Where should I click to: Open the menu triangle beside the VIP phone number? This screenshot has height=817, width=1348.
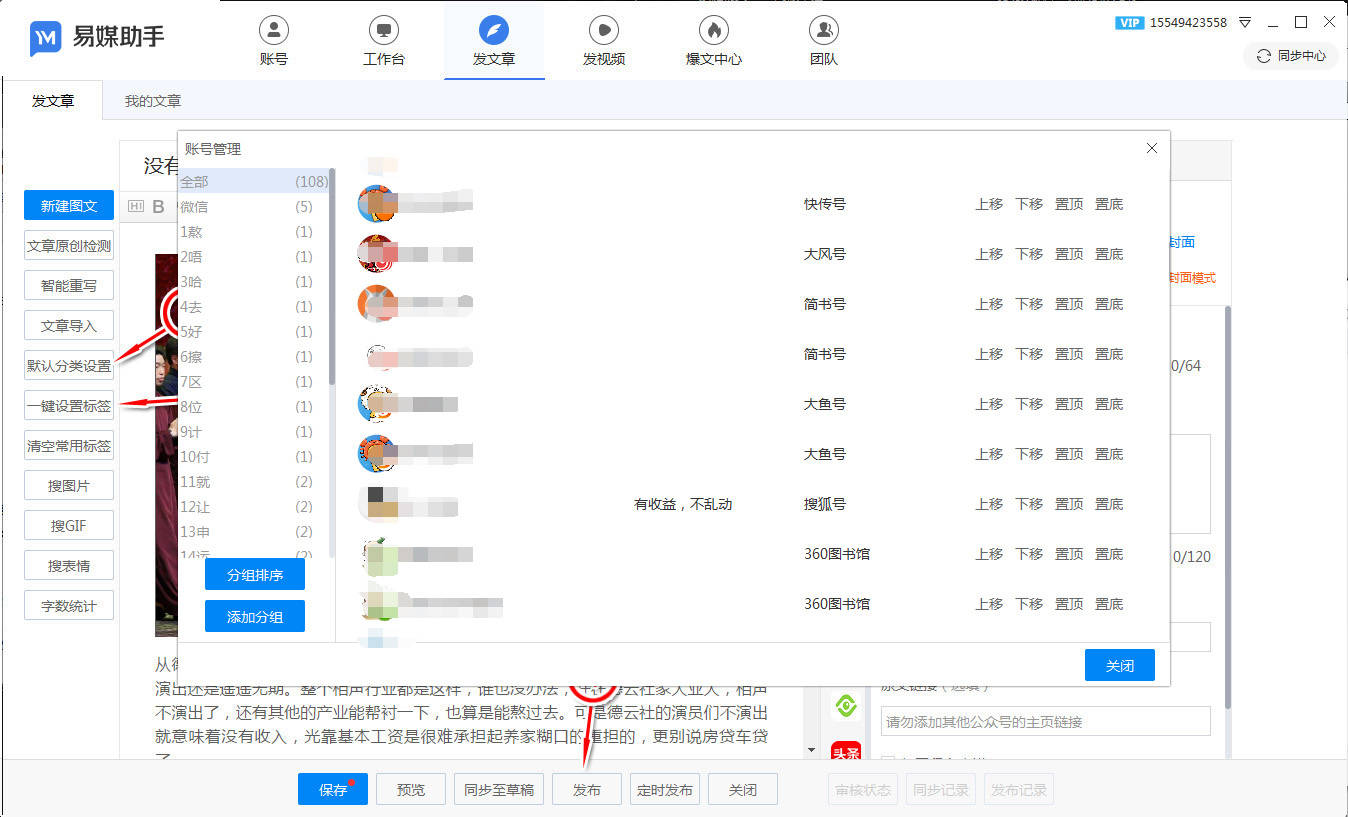[1245, 22]
